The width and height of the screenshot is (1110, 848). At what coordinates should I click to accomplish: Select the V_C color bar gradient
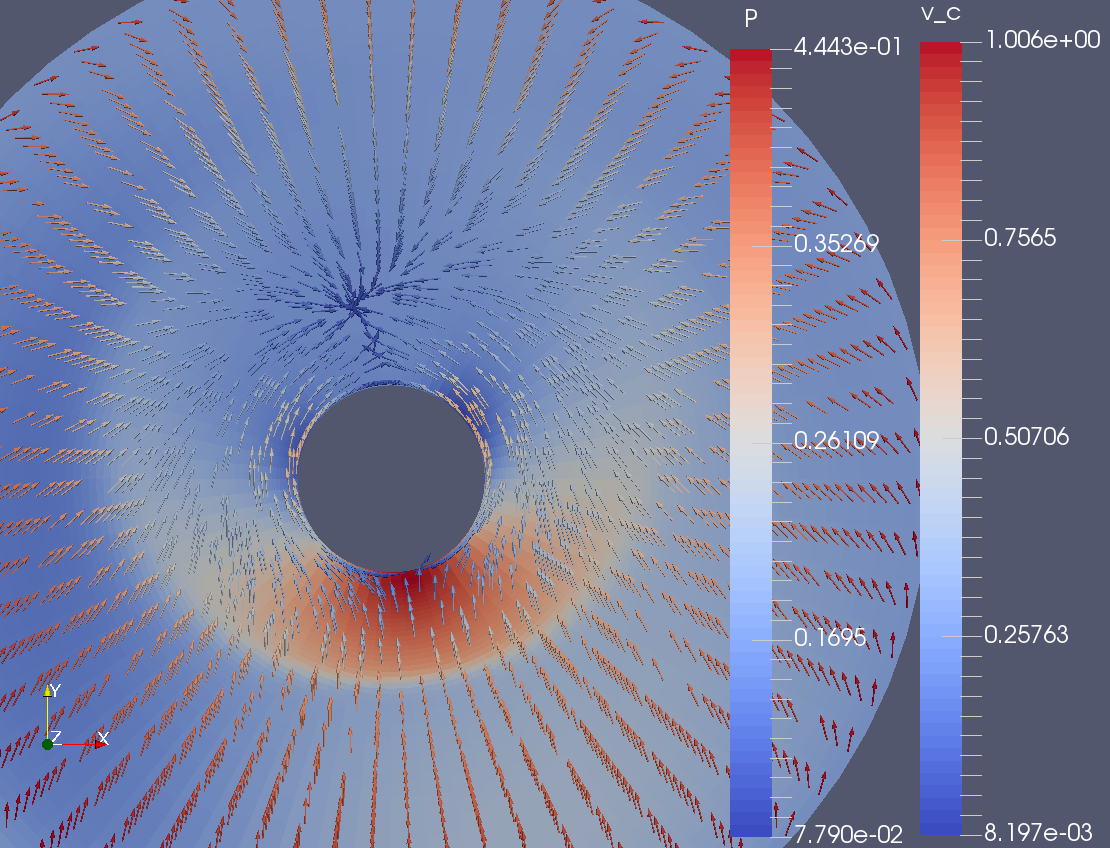[941, 437]
